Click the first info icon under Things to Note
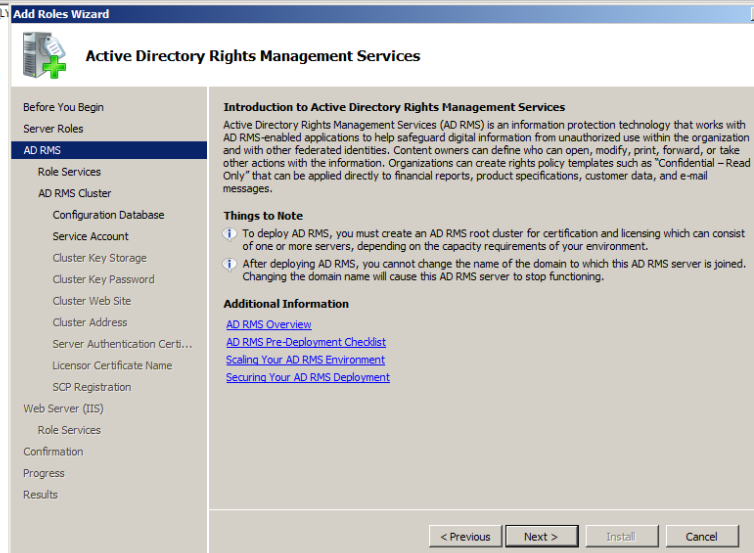This screenshot has width=754, height=553. click(x=231, y=234)
